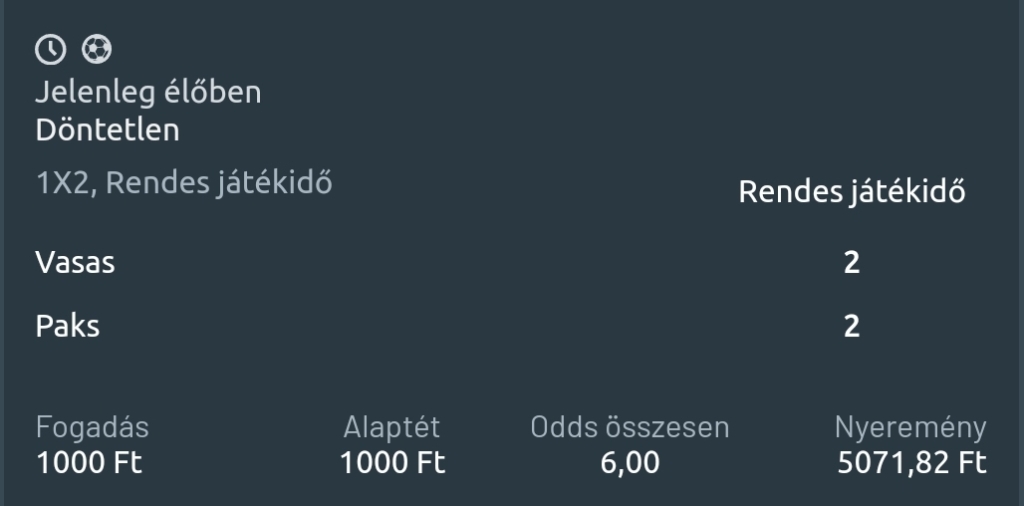Screen dimensions: 1024x506
Task: Click the soccer ball sport icon
Action: point(96,49)
